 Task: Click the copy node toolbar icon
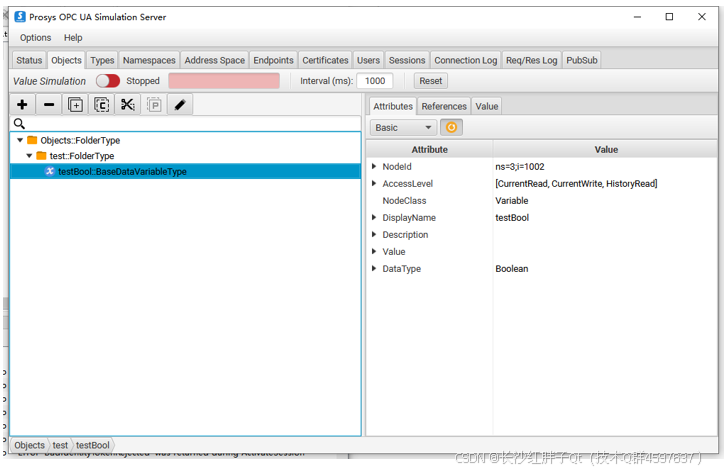(x=102, y=104)
